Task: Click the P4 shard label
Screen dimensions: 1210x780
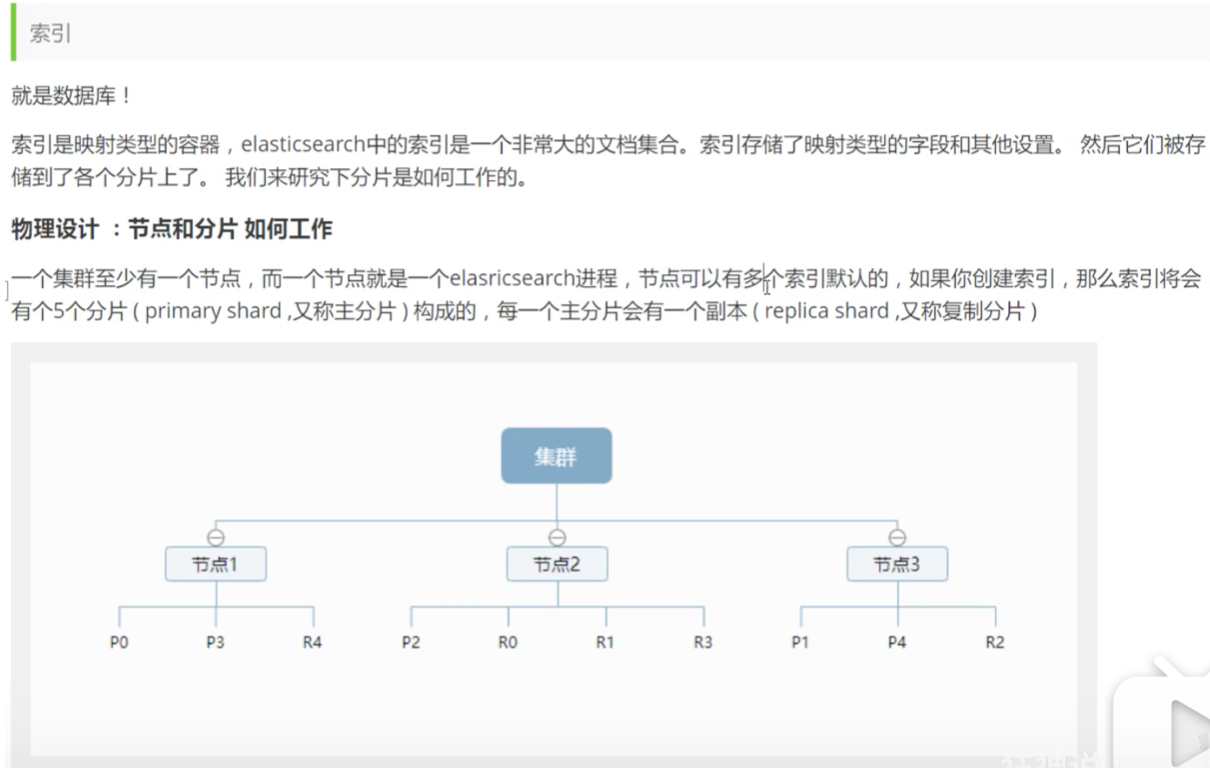Action: 897,642
